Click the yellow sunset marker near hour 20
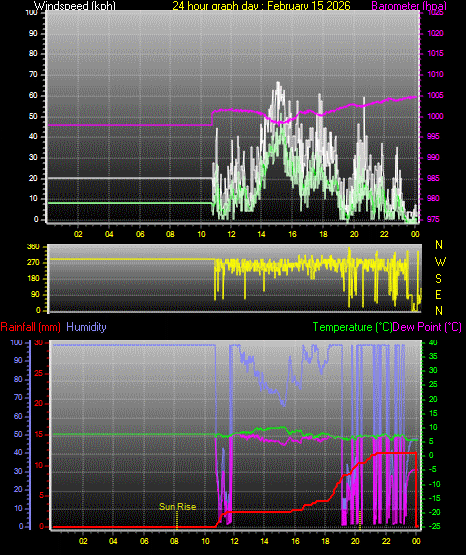 click(360, 520)
